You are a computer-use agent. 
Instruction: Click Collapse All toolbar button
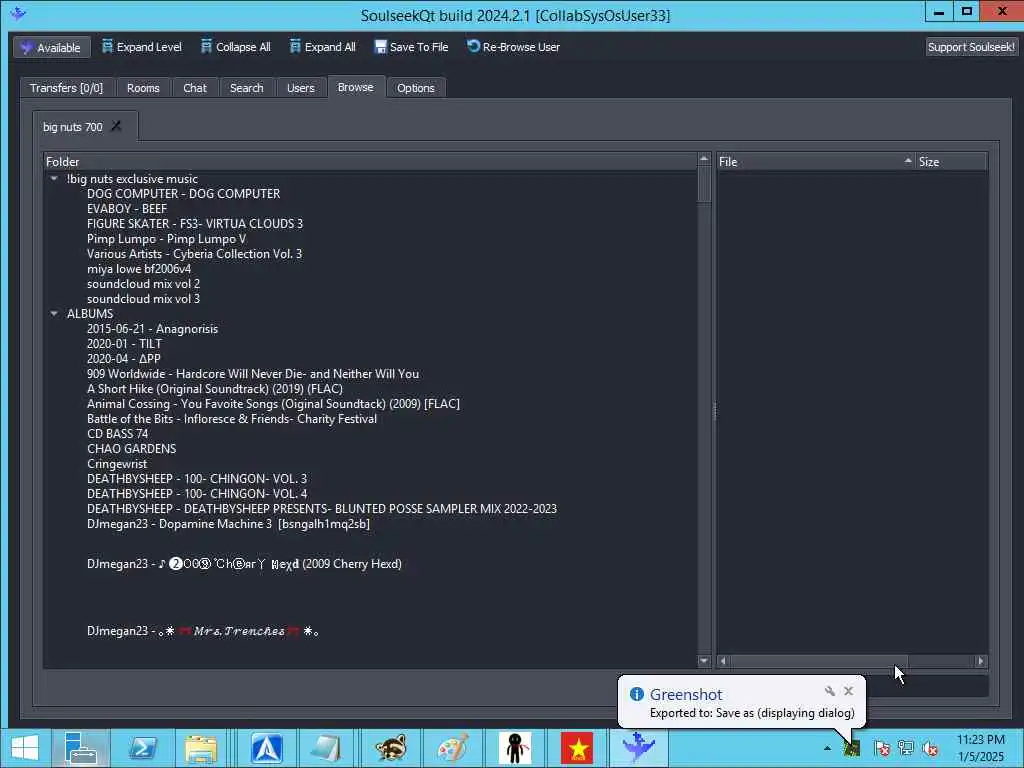pyautogui.click(x=236, y=47)
